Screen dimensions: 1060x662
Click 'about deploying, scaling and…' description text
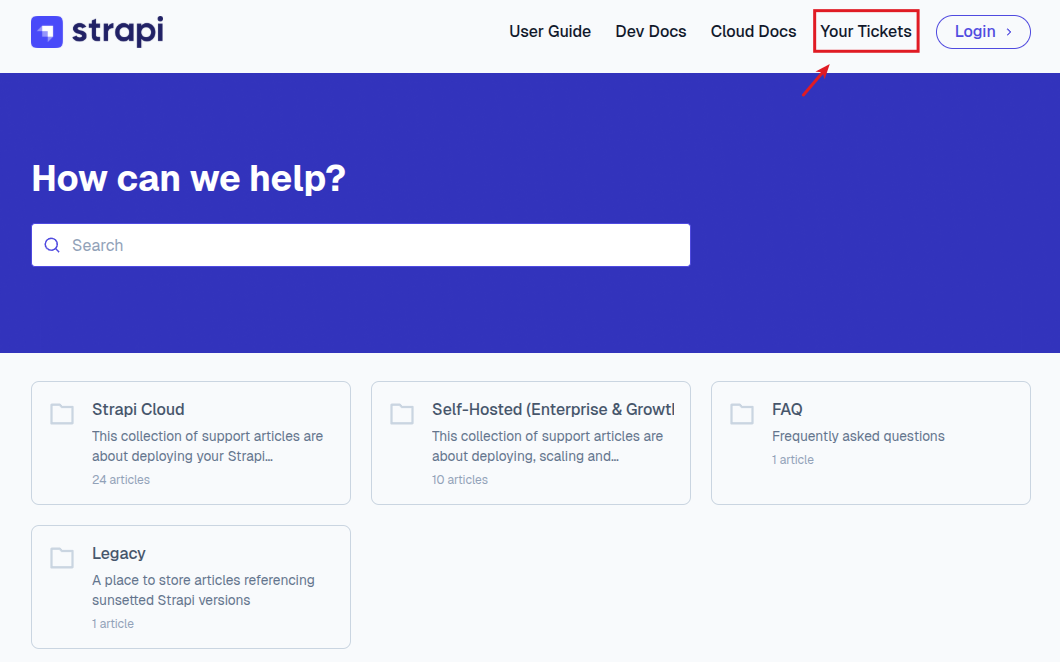pos(525,456)
